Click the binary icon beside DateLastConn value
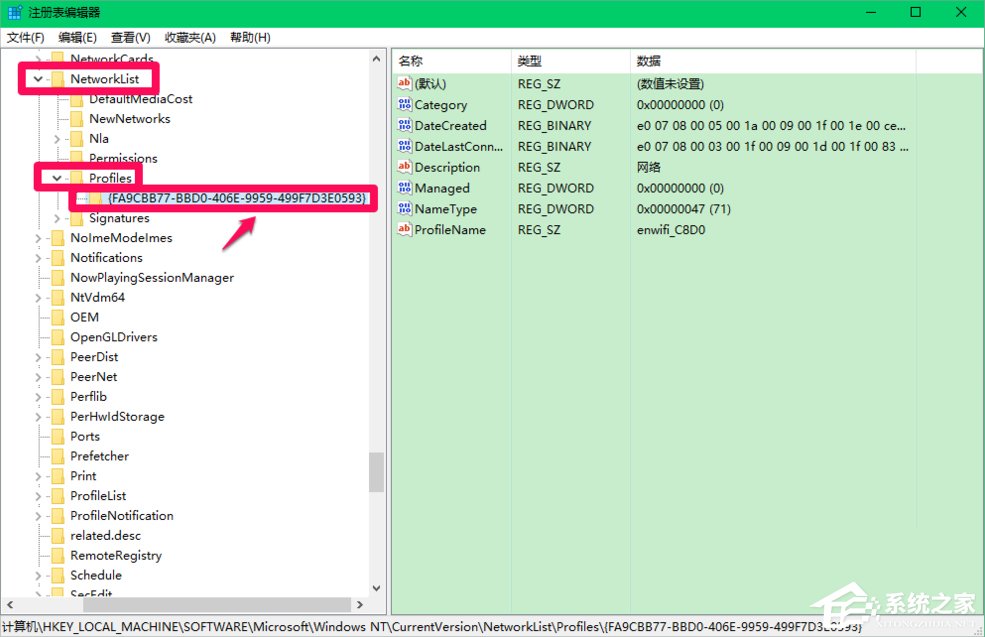The image size is (985, 637). (403, 146)
